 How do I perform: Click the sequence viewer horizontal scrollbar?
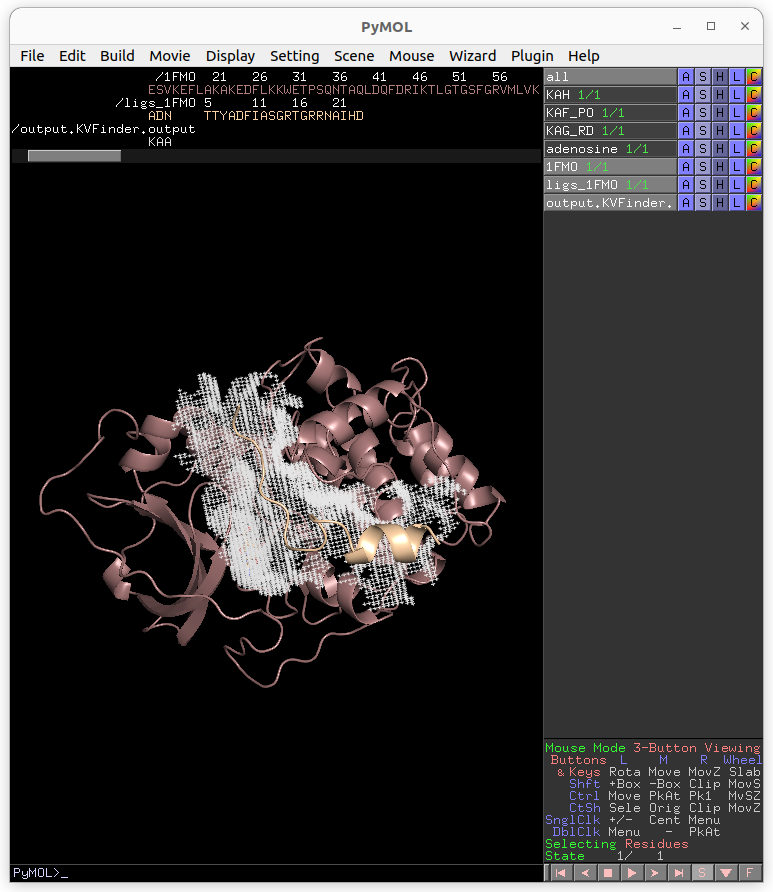pyautogui.click(x=75, y=156)
